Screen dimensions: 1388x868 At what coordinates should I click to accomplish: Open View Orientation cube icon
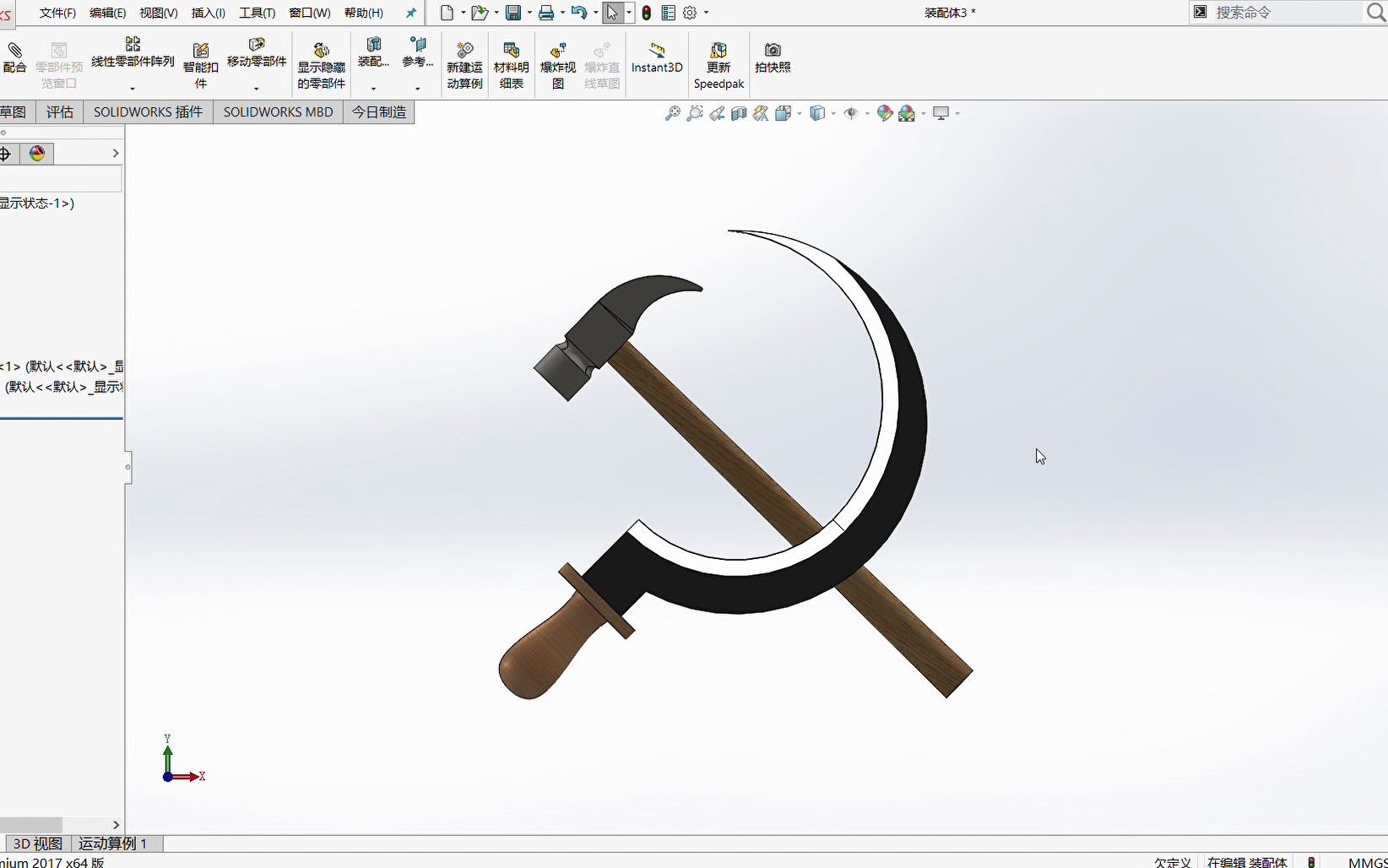tap(783, 113)
